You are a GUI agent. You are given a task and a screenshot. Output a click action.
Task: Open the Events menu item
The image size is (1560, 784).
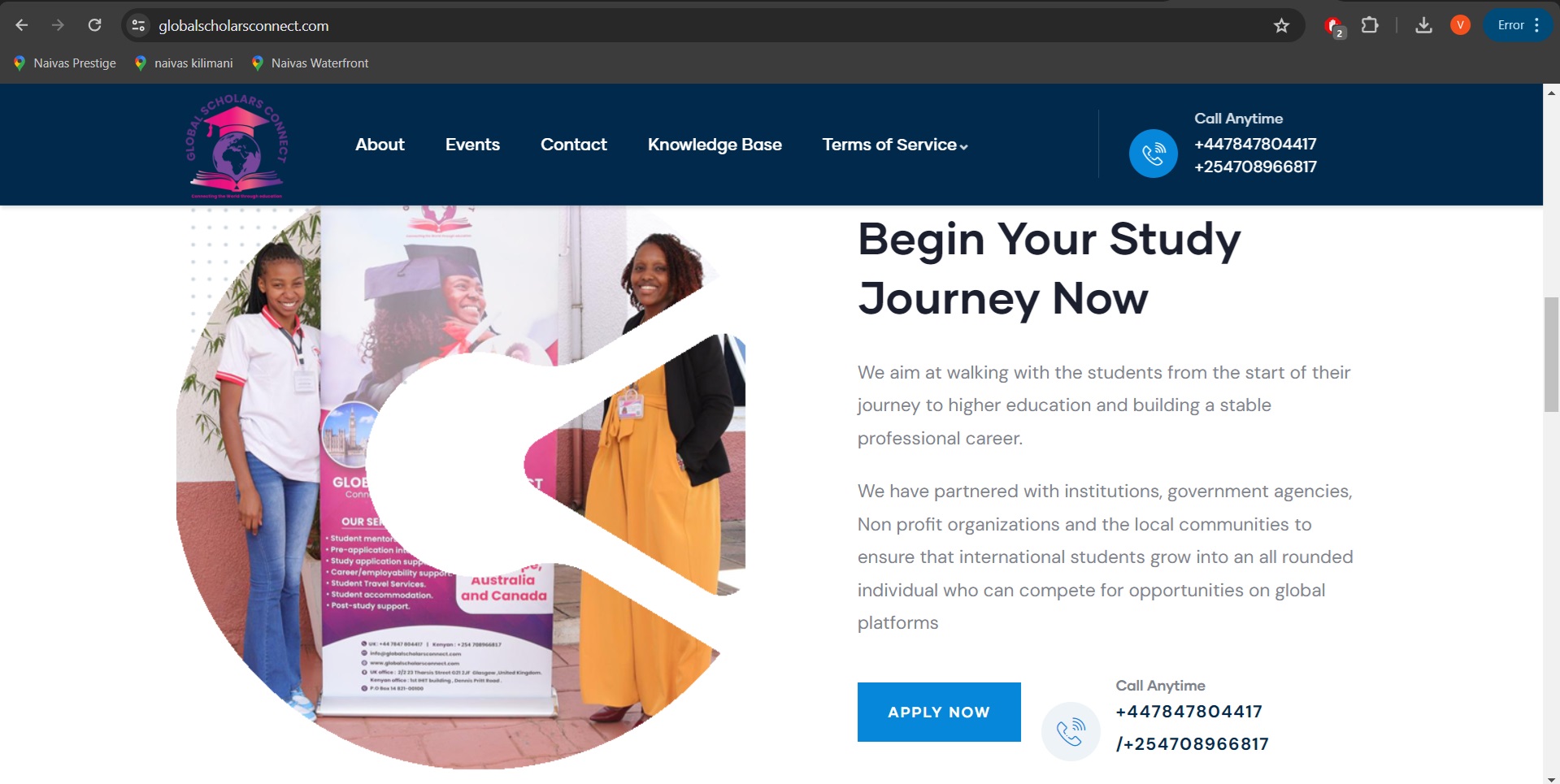point(472,145)
